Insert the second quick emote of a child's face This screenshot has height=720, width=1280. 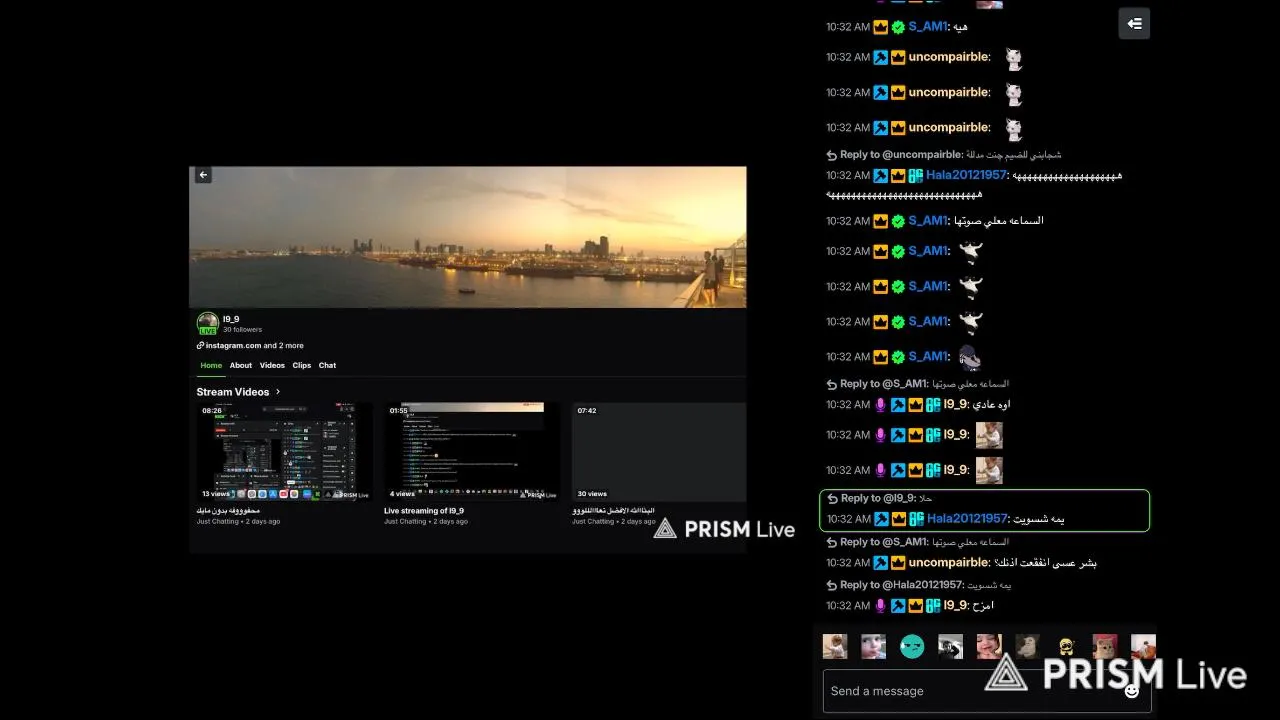[x=873, y=647]
